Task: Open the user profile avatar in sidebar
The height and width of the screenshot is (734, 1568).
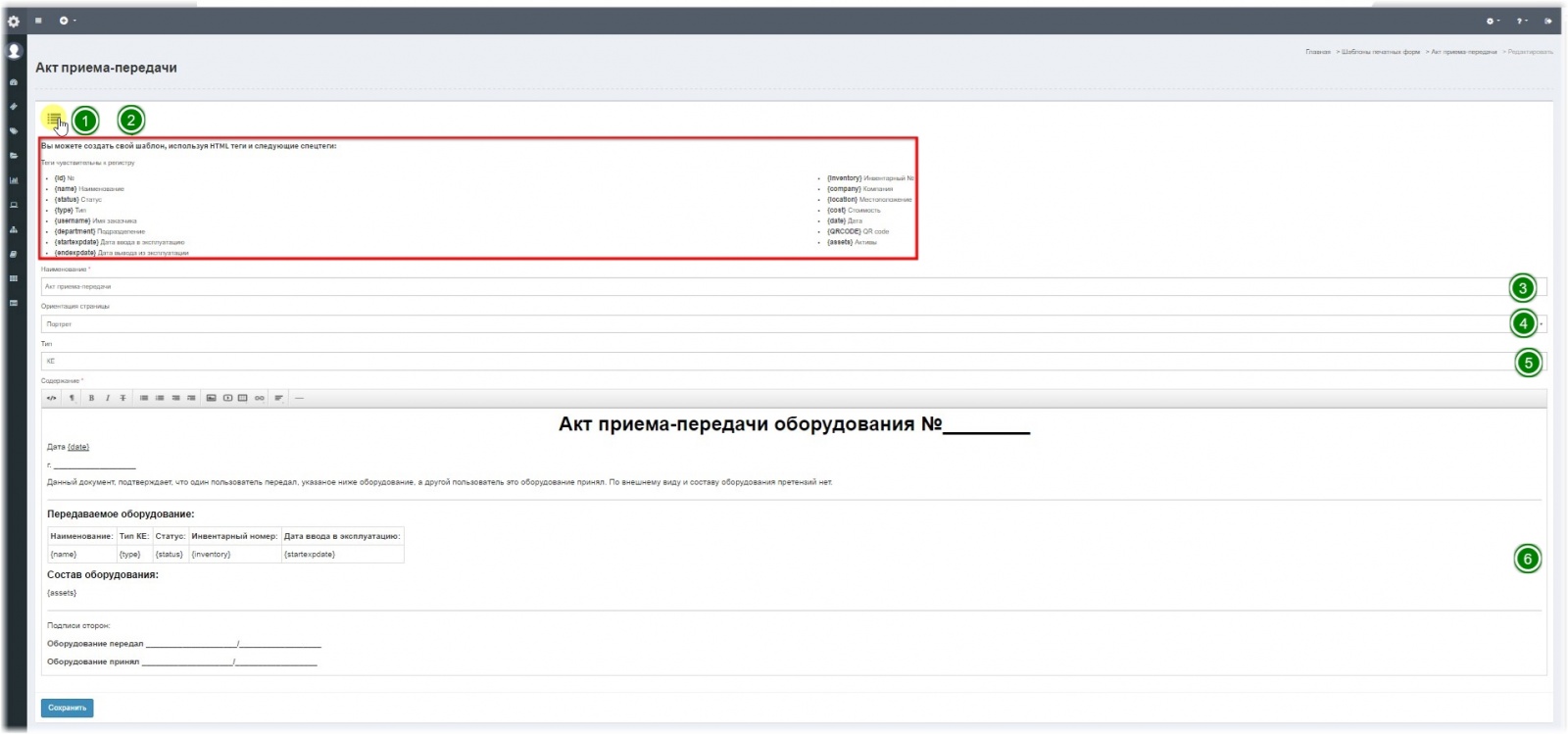Action: tap(14, 51)
